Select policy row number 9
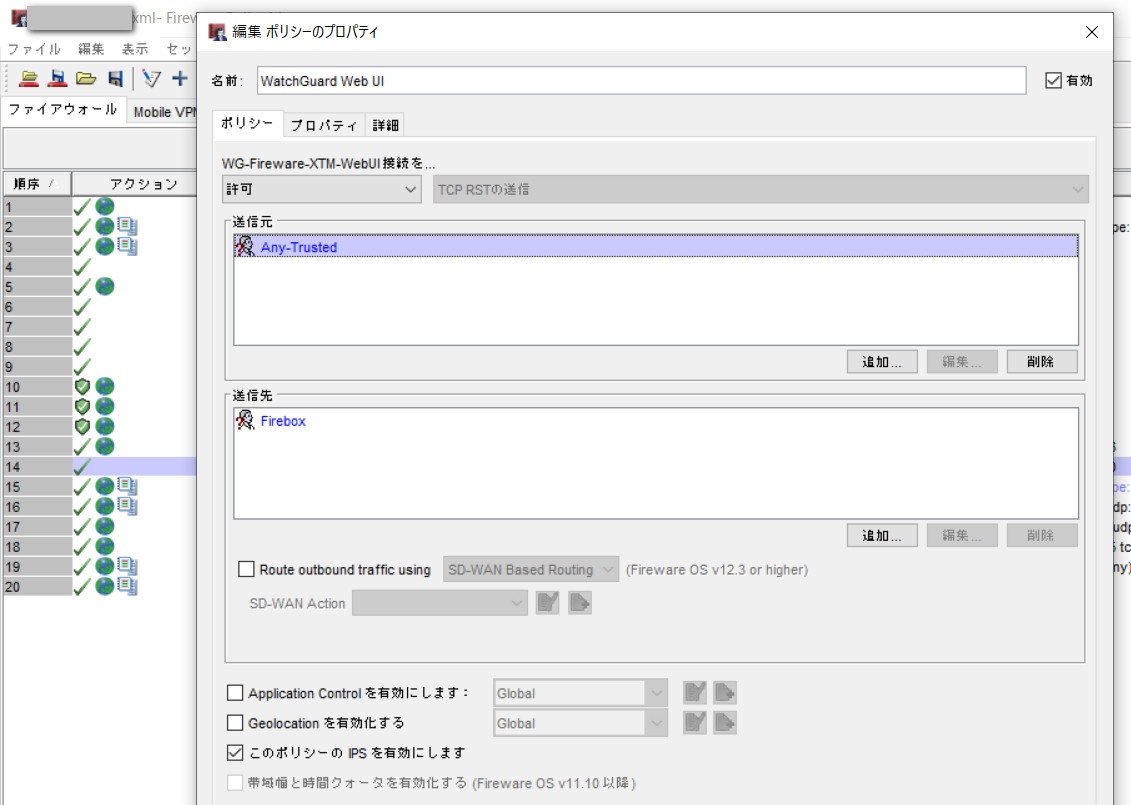 38,366
